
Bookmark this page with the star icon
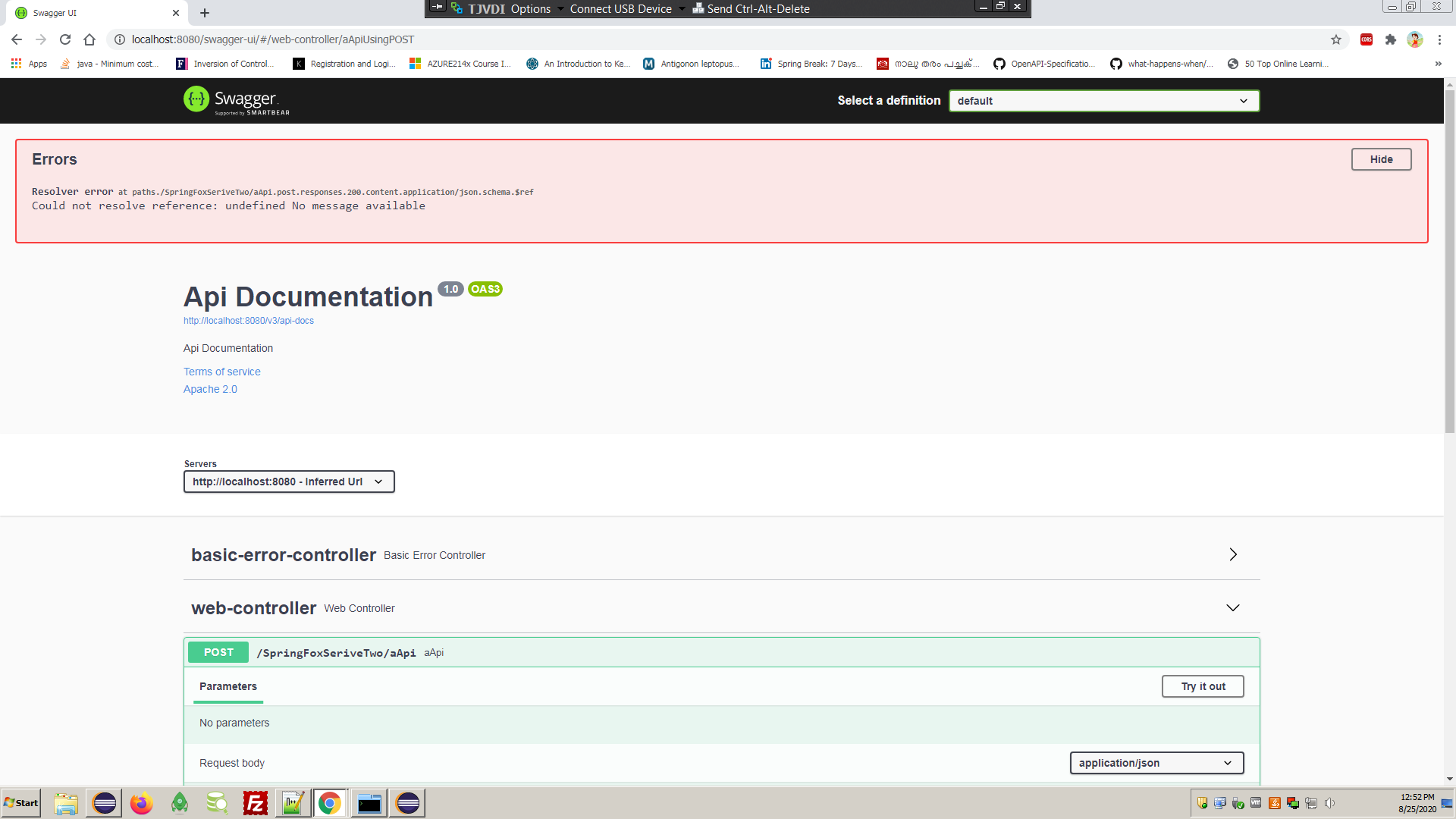pos(1336,39)
